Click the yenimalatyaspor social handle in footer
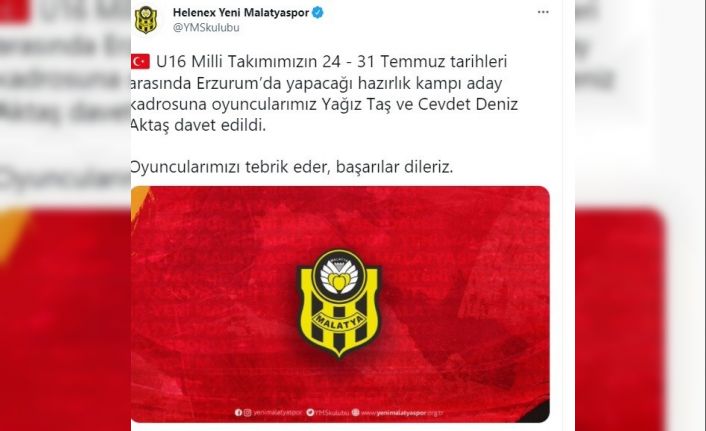Viewport: 706px width, 431px height. [x=278, y=413]
